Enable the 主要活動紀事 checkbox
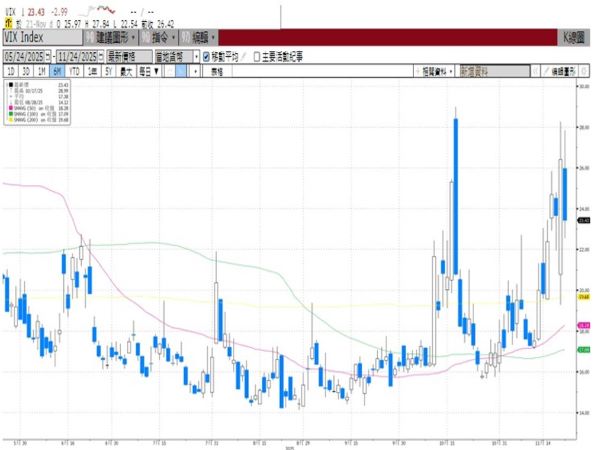This screenshot has height=450, width=600. (257, 57)
